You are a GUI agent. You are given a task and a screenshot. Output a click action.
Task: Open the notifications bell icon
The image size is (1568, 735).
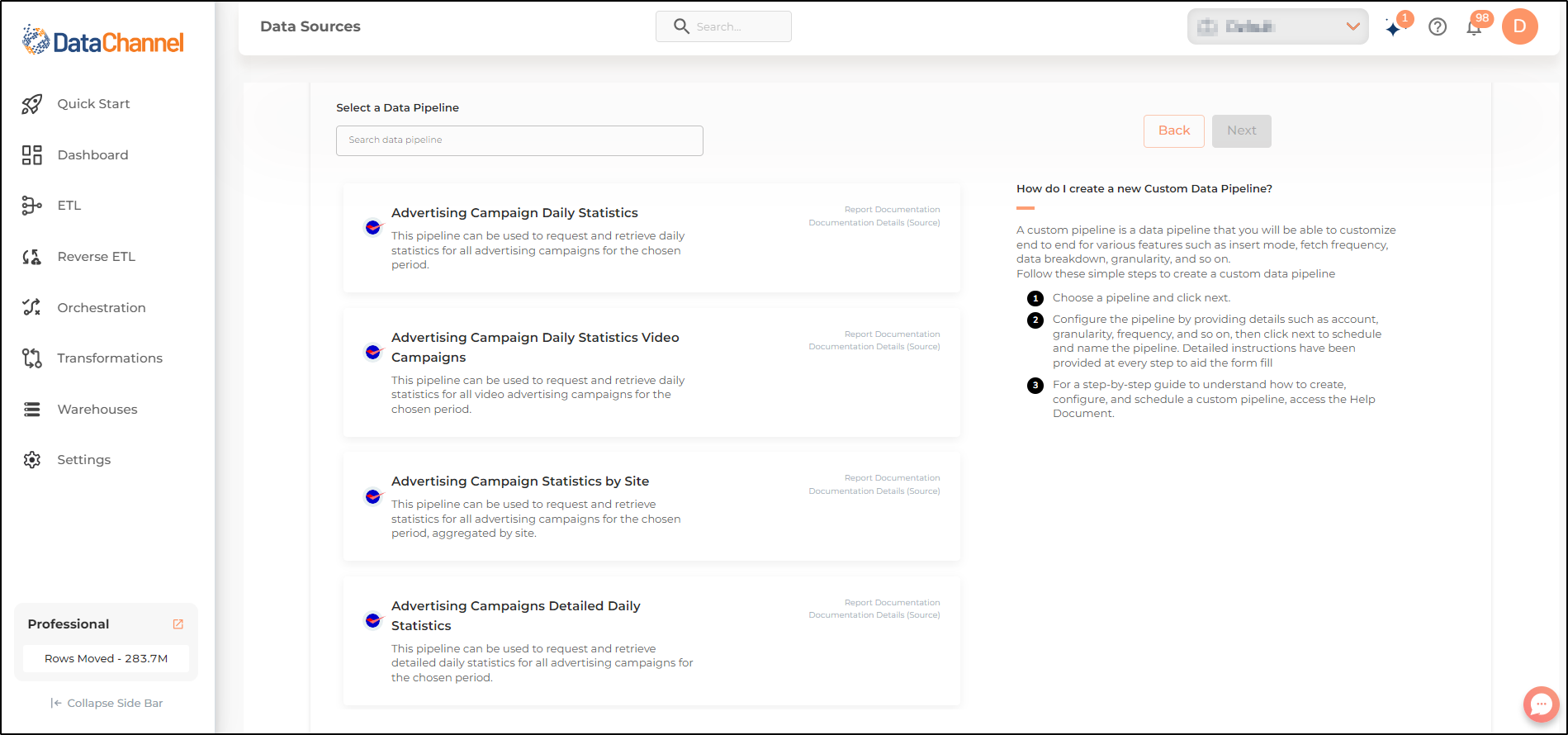tap(1474, 27)
